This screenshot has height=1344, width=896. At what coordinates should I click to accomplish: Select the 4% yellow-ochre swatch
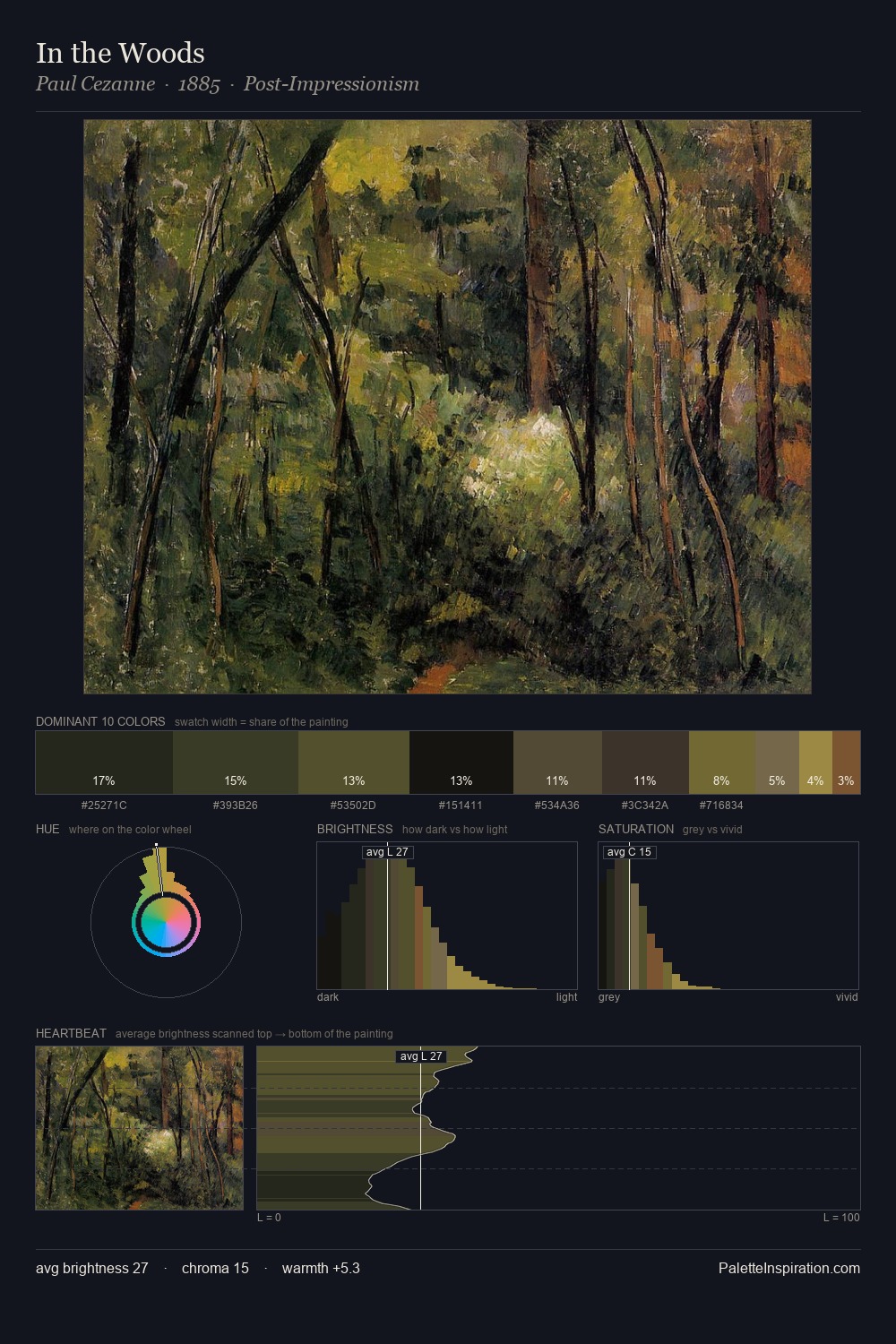pos(815,762)
